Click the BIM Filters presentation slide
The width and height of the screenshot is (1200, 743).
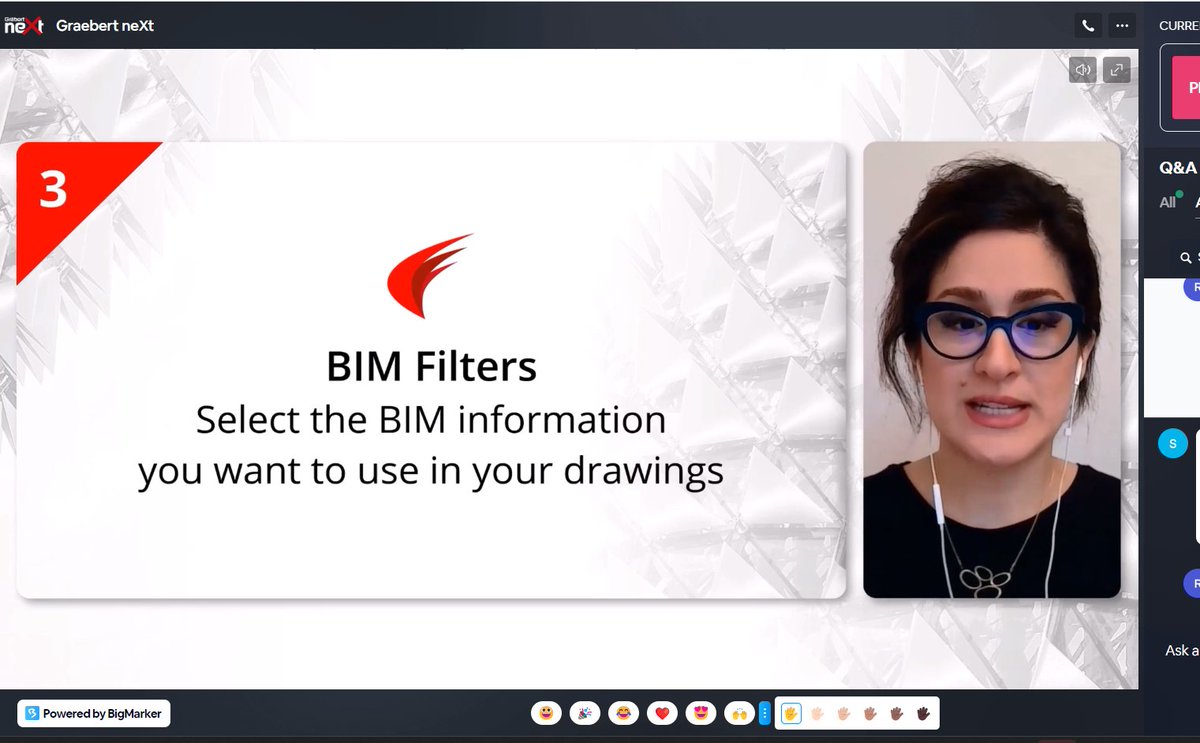[x=431, y=370]
